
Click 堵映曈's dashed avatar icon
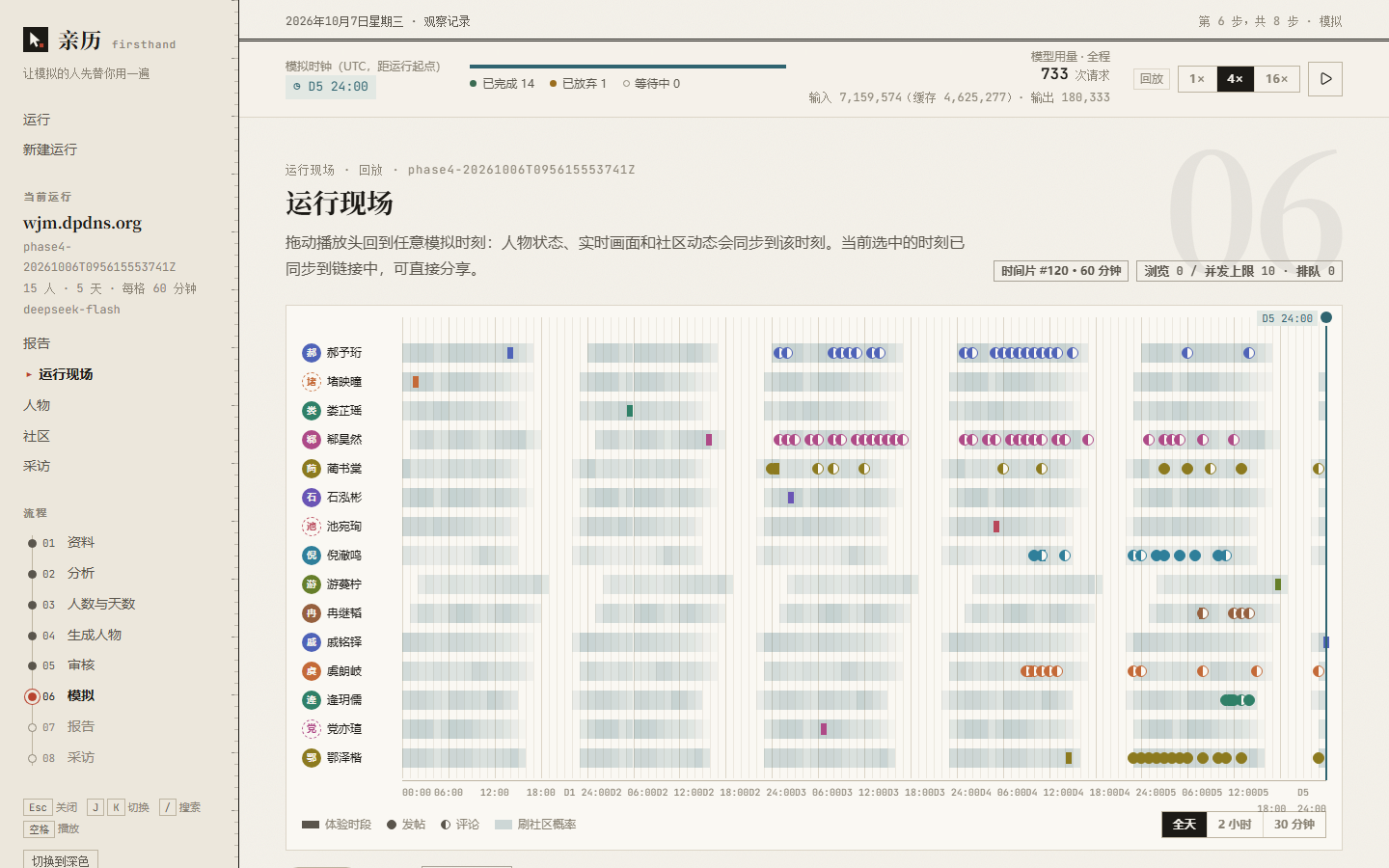coord(312,382)
